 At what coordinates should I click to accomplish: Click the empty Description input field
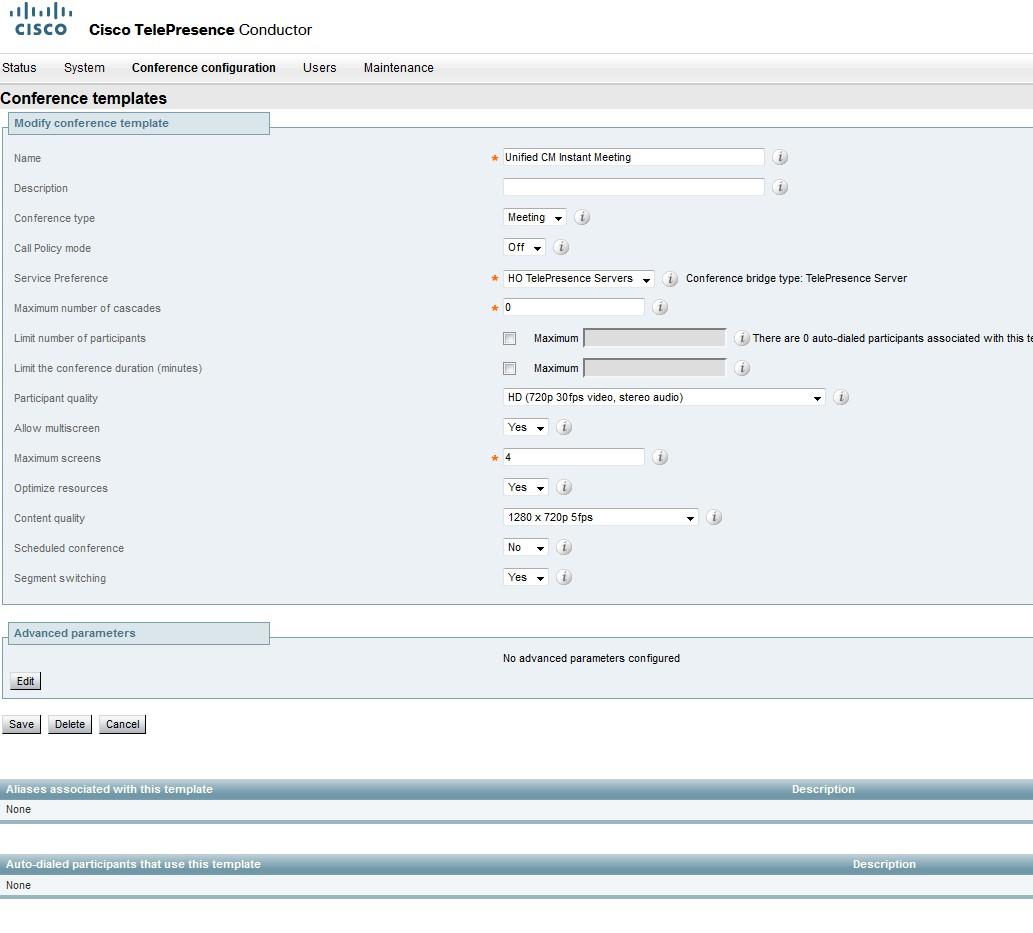pos(634,187)
